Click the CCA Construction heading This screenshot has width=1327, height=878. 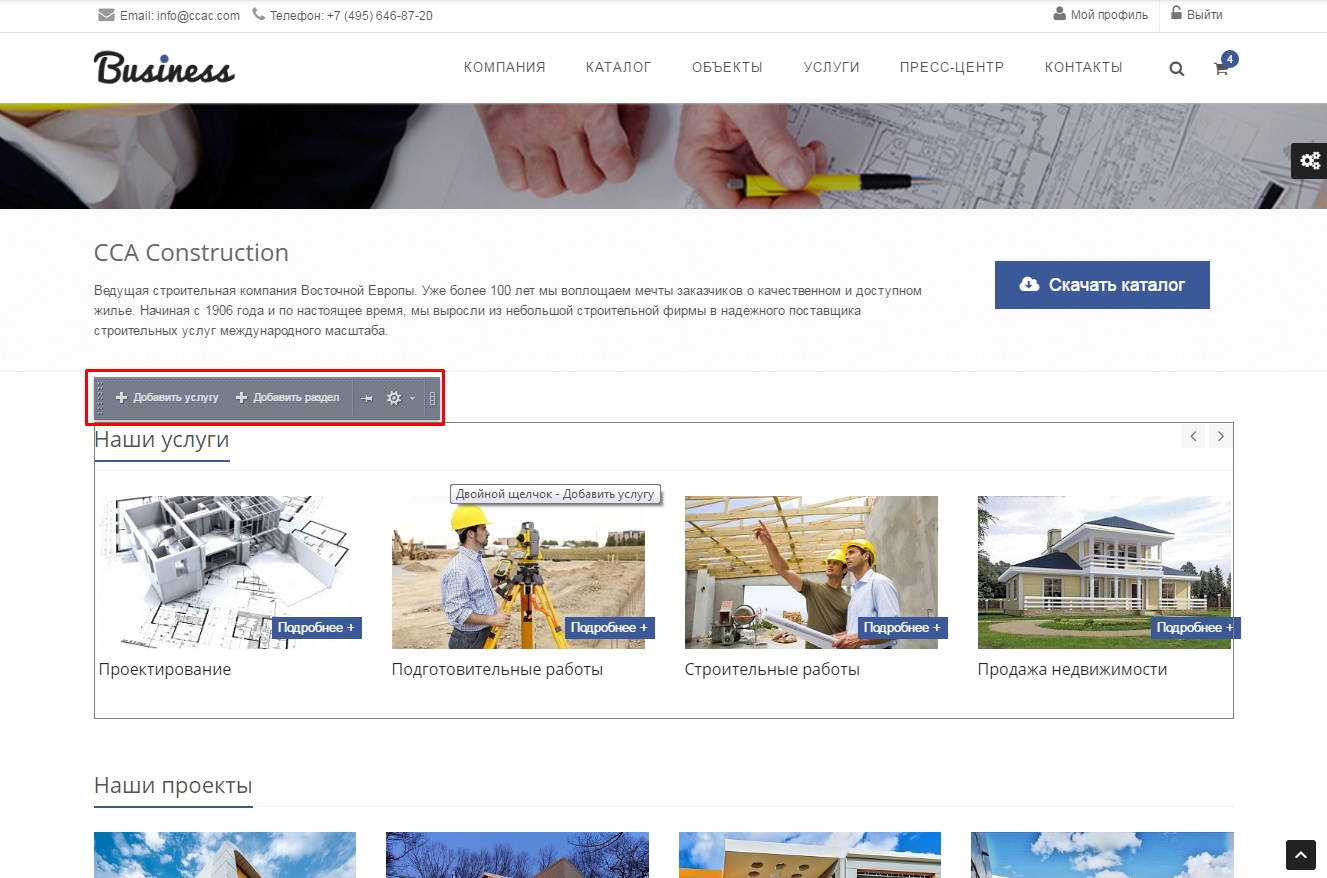pos(191,253)
